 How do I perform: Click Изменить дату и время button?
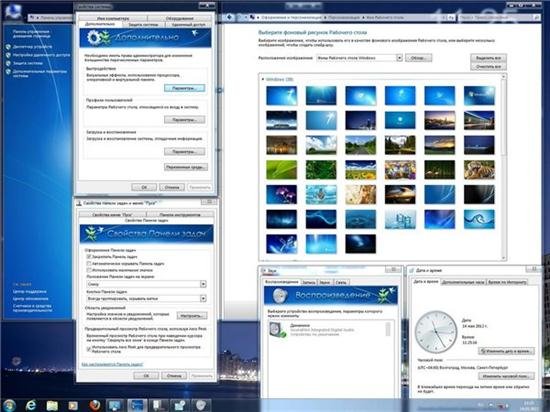tap(507, 351)
